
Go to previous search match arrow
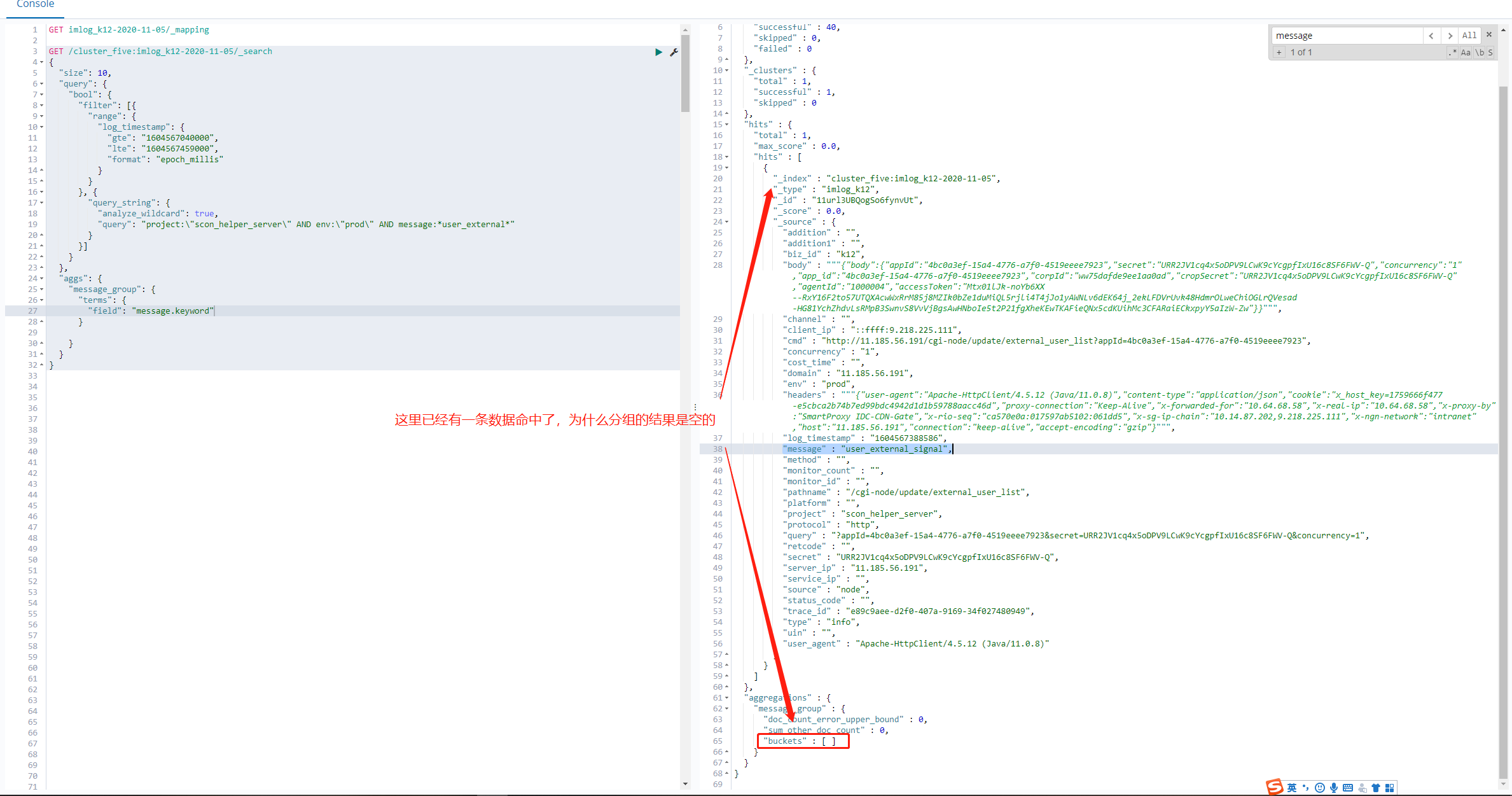(x=1431, y=36)
